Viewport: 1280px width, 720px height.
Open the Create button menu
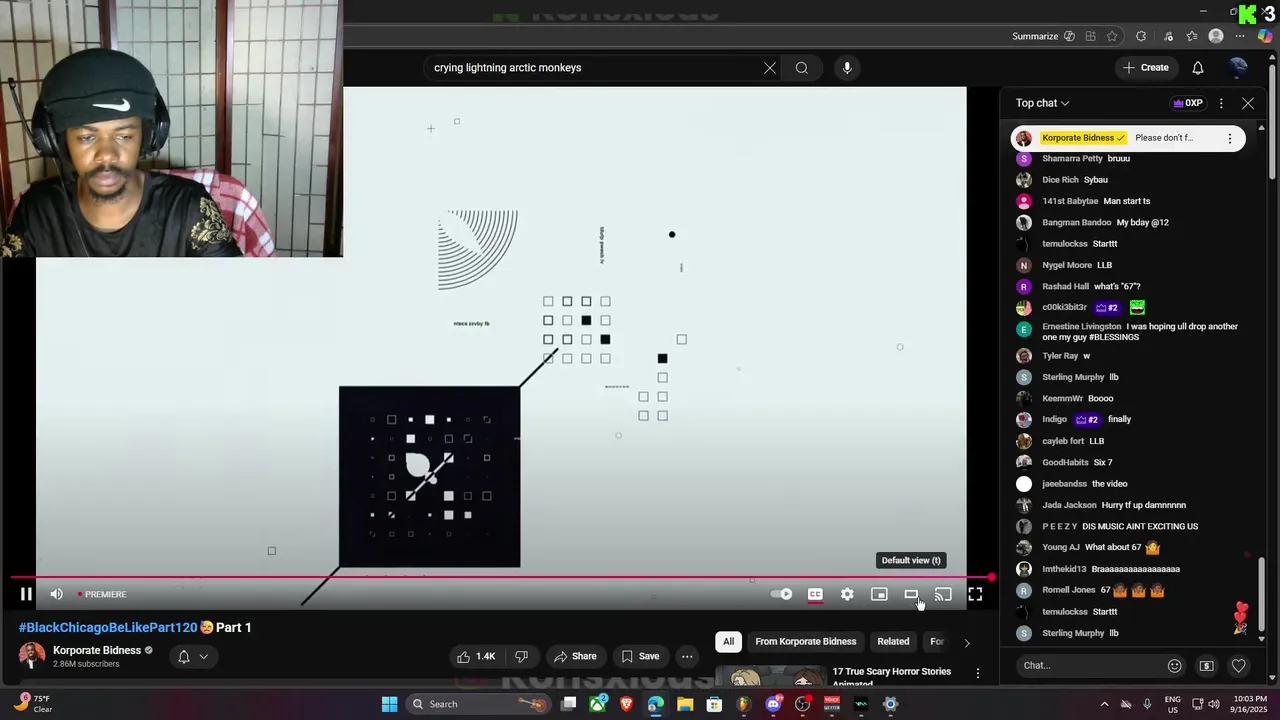[x=1145, y=68]
